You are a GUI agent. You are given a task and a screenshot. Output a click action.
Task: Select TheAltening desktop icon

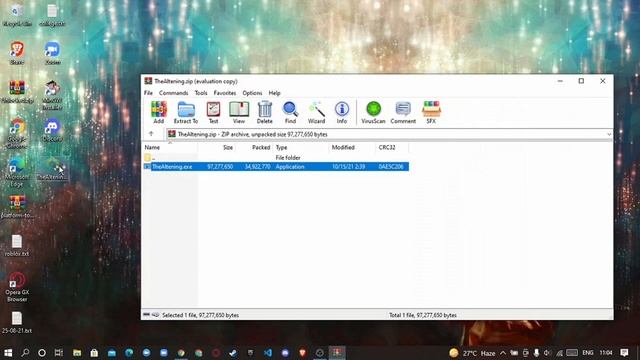(52, 169)
